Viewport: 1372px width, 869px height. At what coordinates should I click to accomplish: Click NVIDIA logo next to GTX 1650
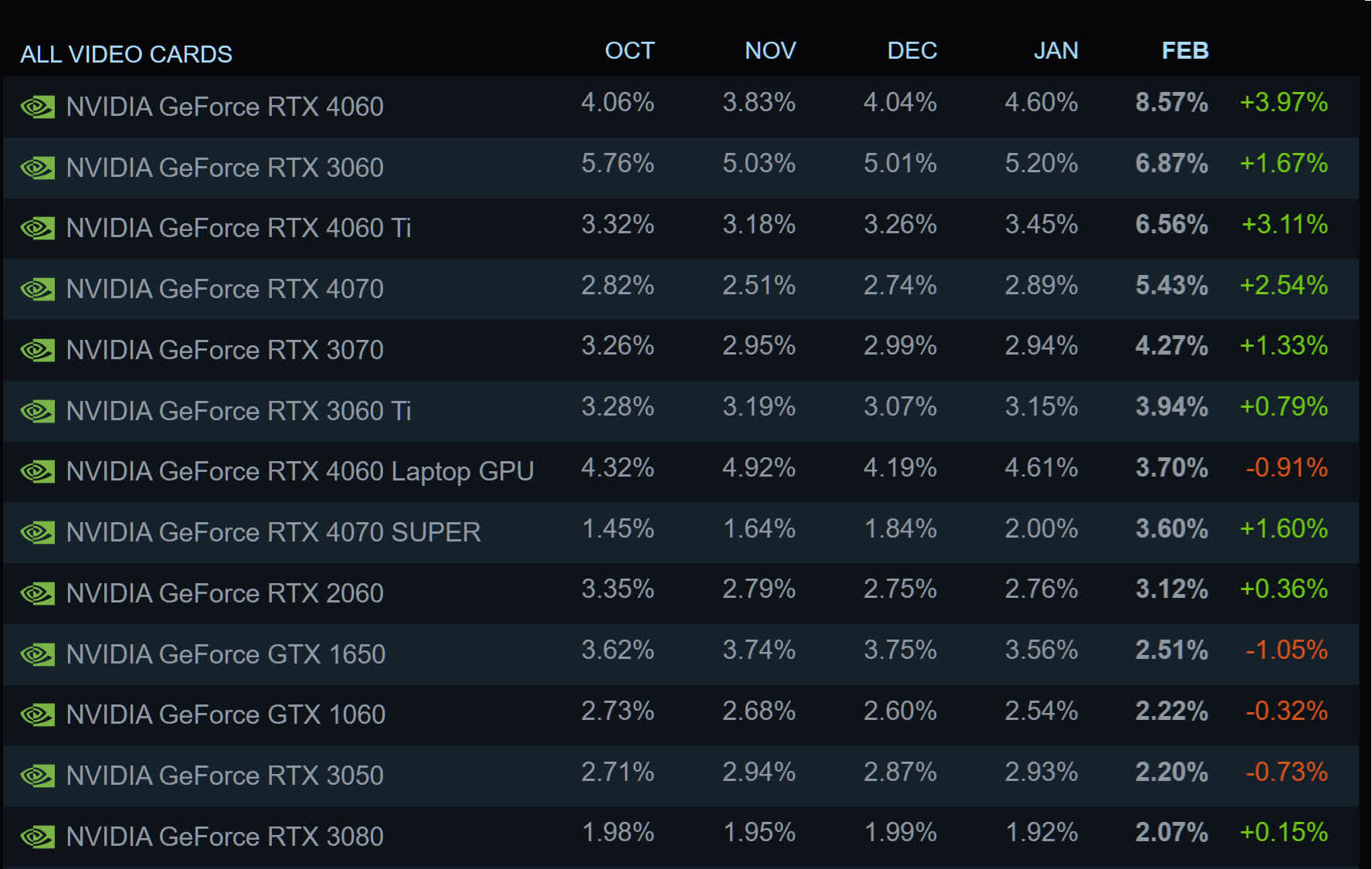point(37,654)
